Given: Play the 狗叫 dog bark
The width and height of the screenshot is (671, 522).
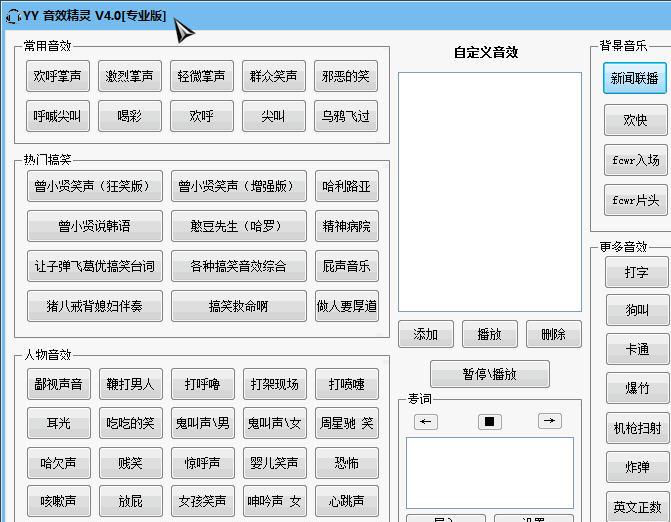Looking at the screenshot, I should [638, 310].
